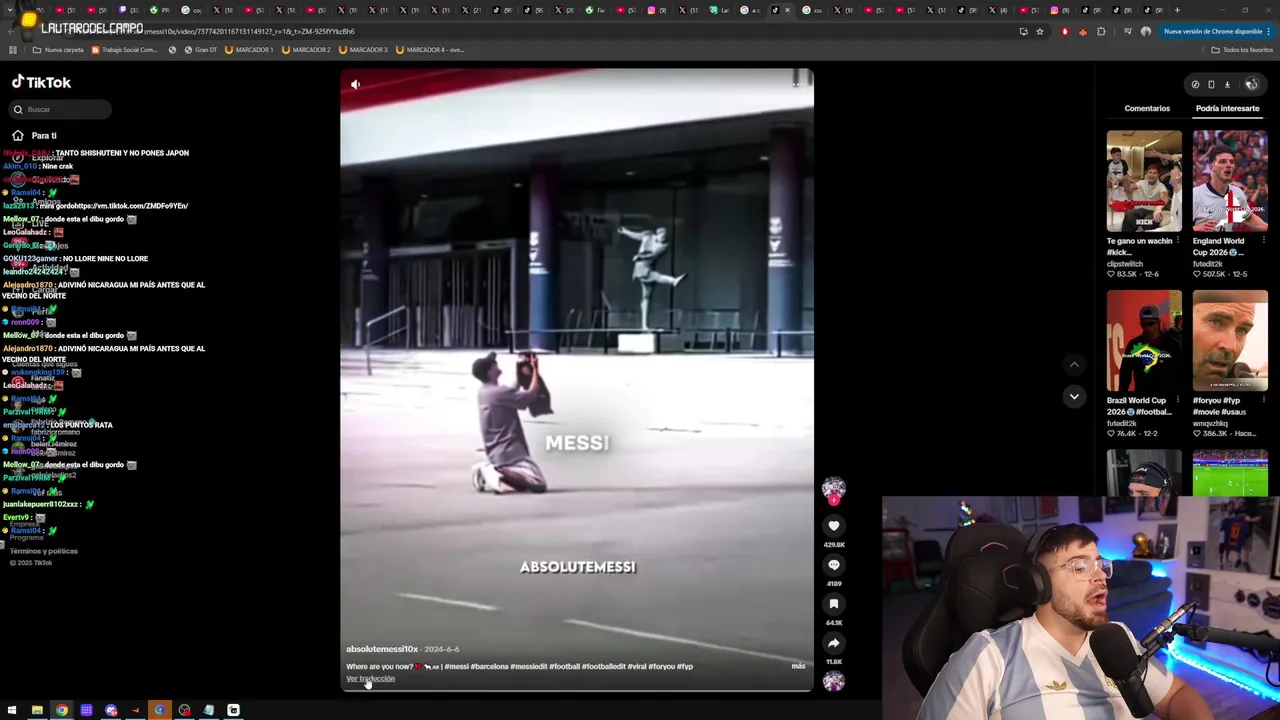Open the #foryou #fyp #movie thumbnail
1280x720 pixels.
[x=1230, y=341]
